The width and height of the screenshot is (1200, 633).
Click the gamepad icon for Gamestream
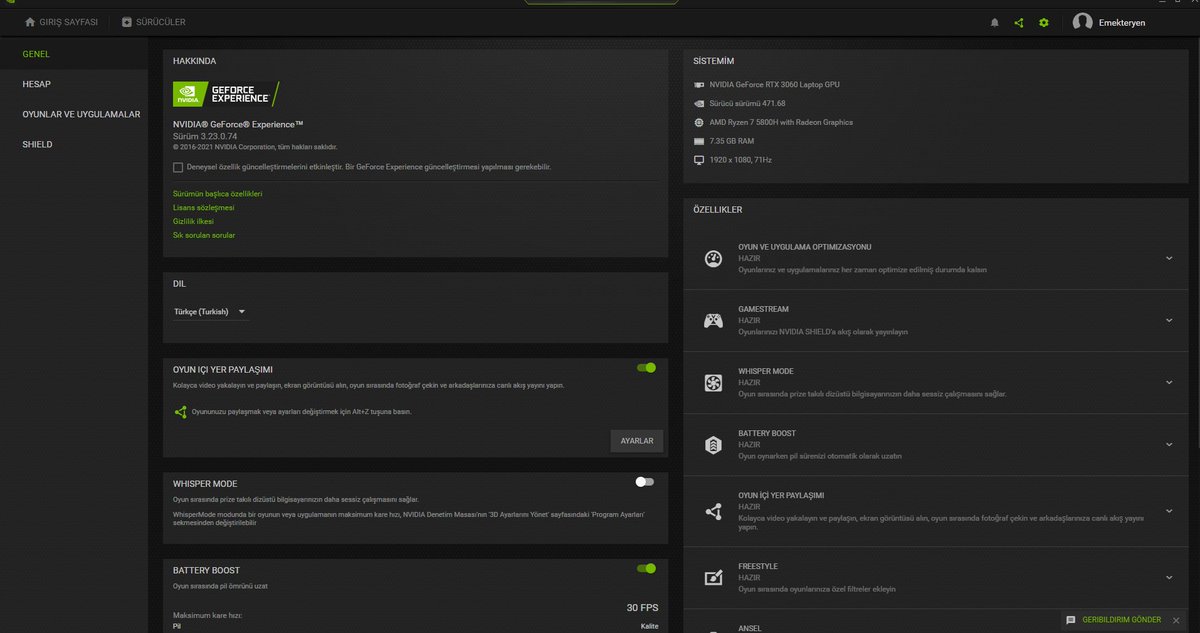click(x=713, y=321)
